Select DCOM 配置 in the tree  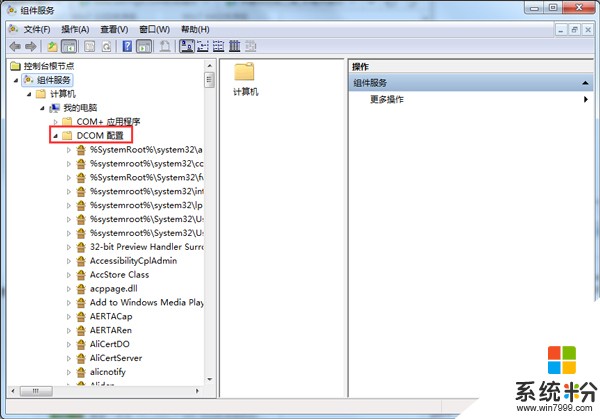100,136
